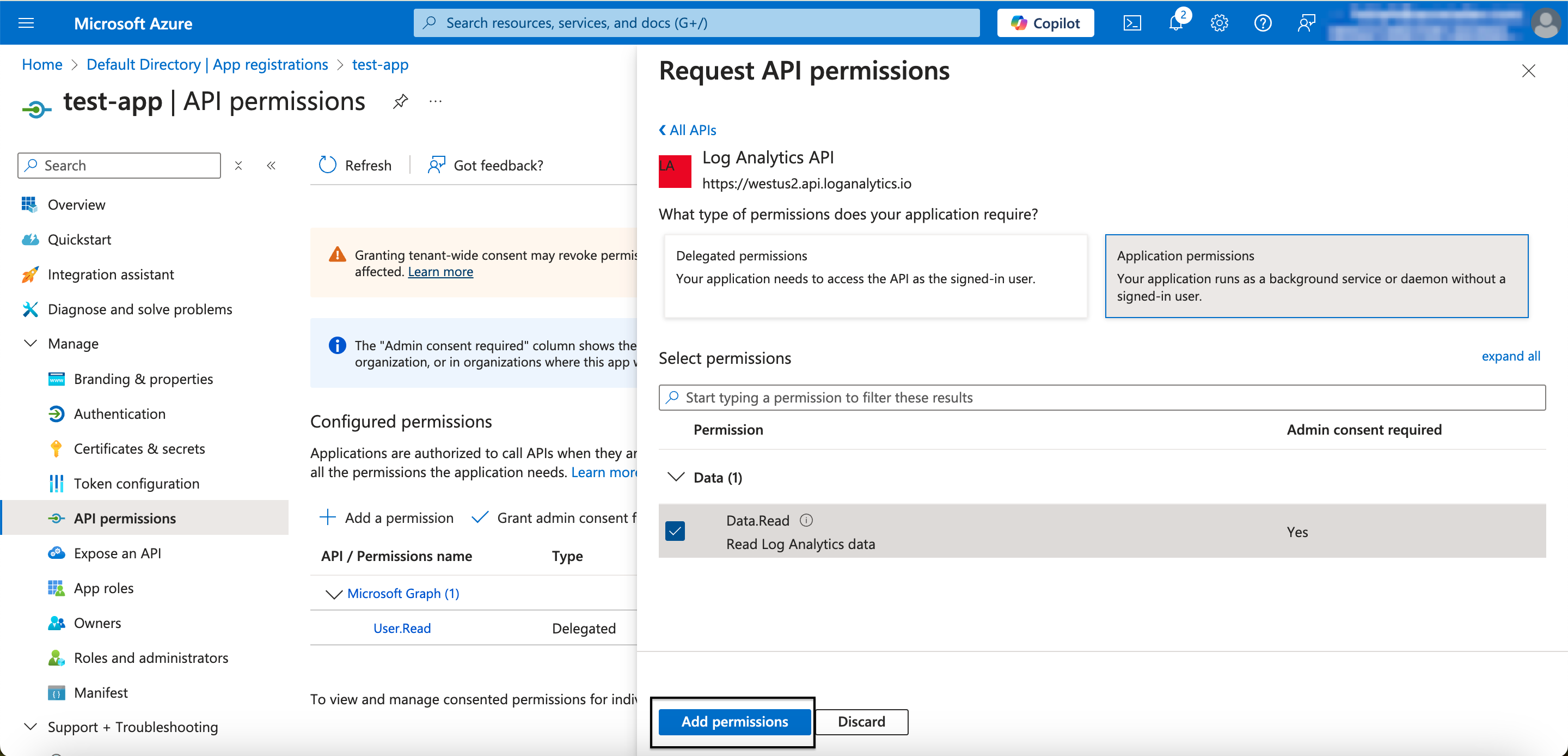The image size is (1568, 756).
Task: Open the test-app breadcrumb link
Action: tap(381, 65)
